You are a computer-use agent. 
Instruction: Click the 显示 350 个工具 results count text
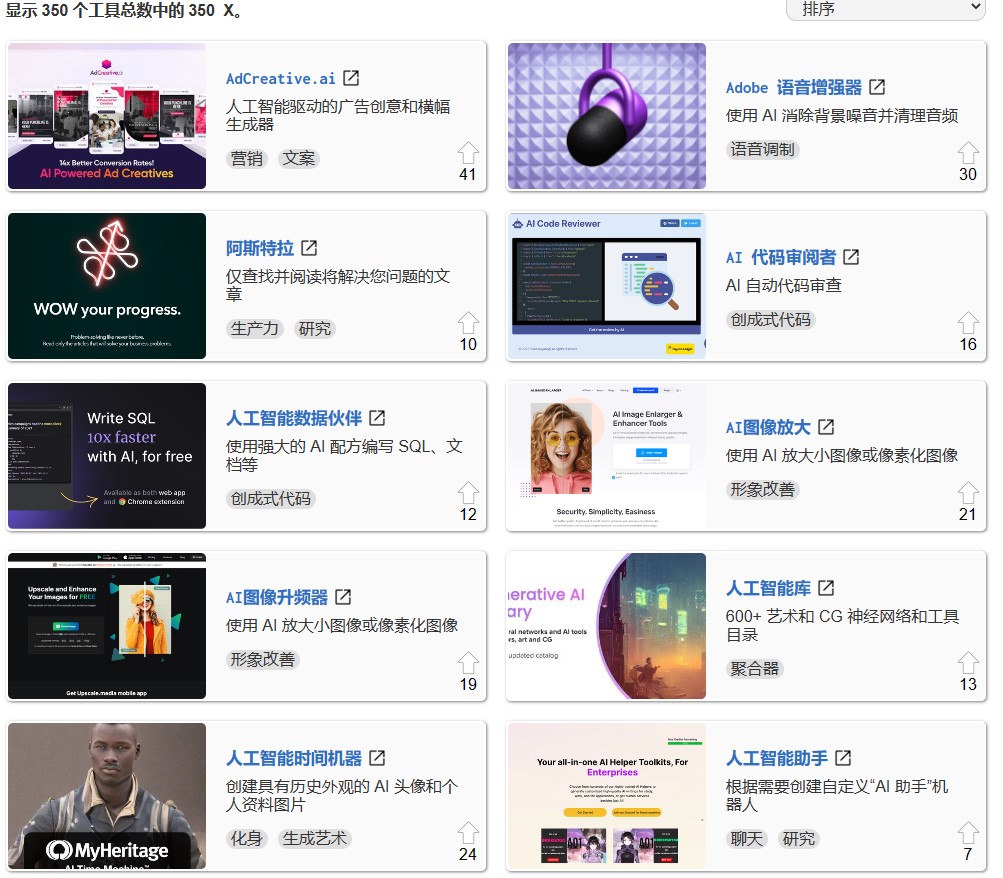123,10
